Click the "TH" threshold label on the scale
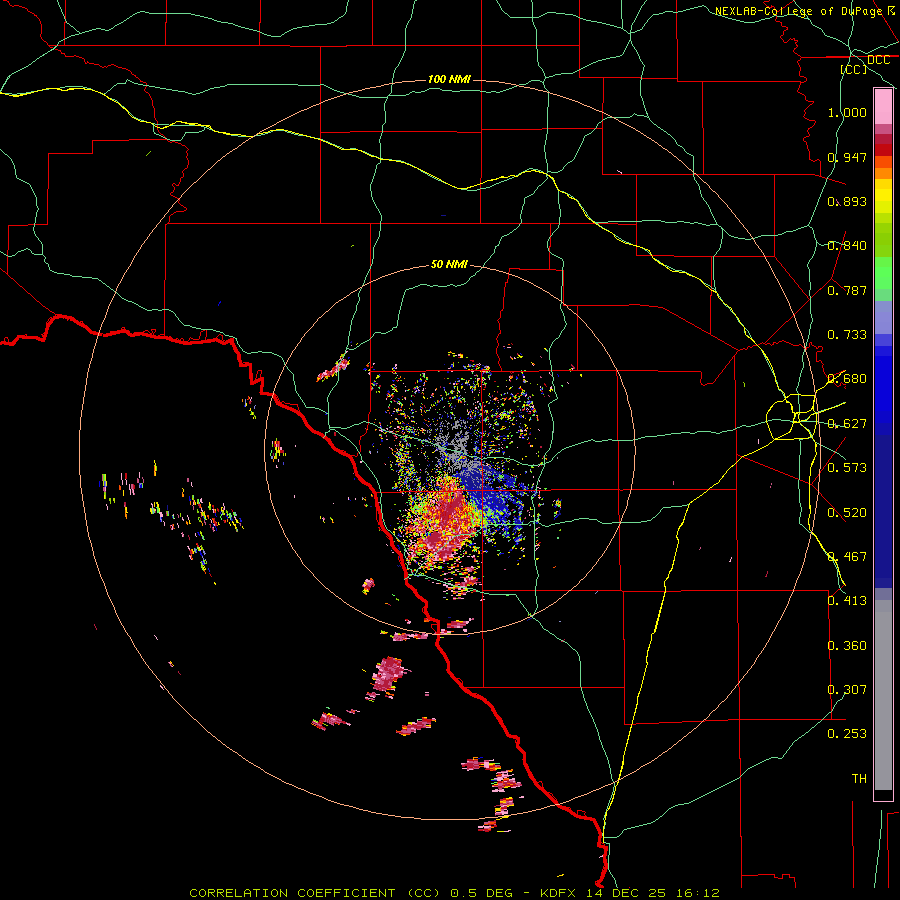Image resolution: width=900 pixels, height=900 pixels. tap(859, 779)
